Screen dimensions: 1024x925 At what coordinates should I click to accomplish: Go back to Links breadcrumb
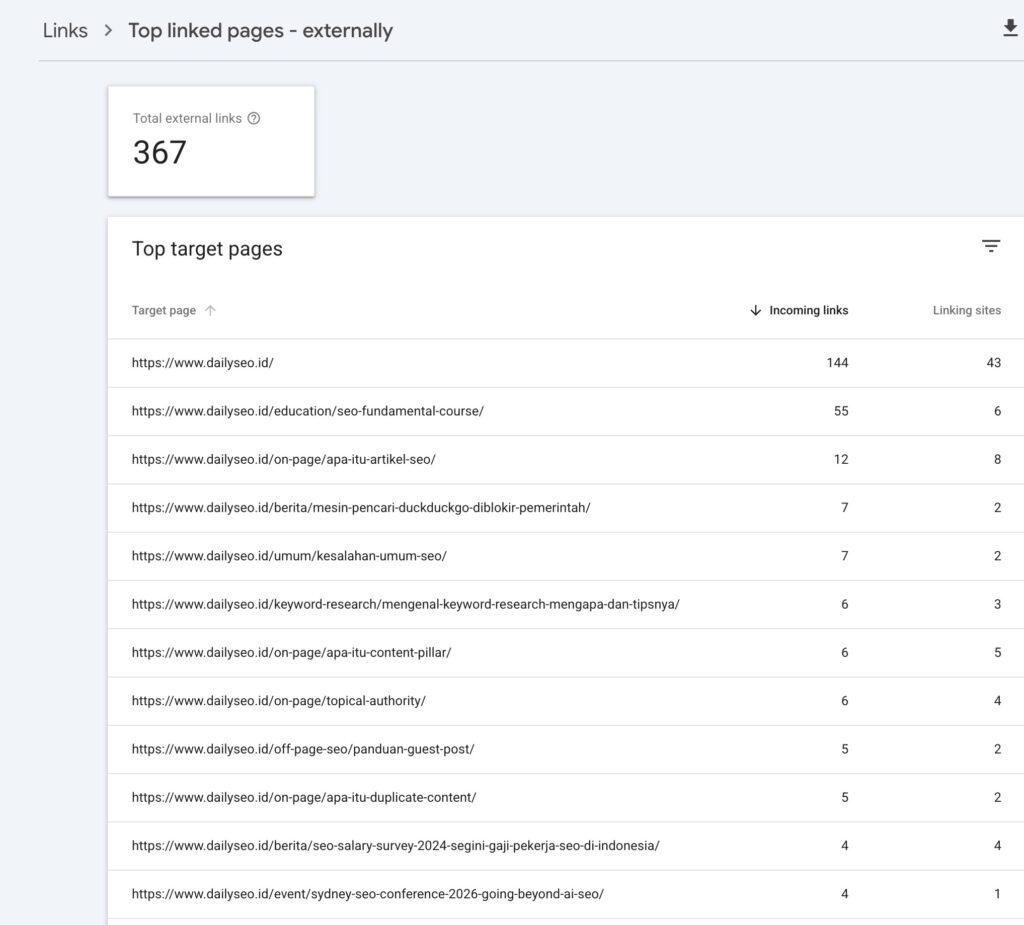[x=65, y=31]
